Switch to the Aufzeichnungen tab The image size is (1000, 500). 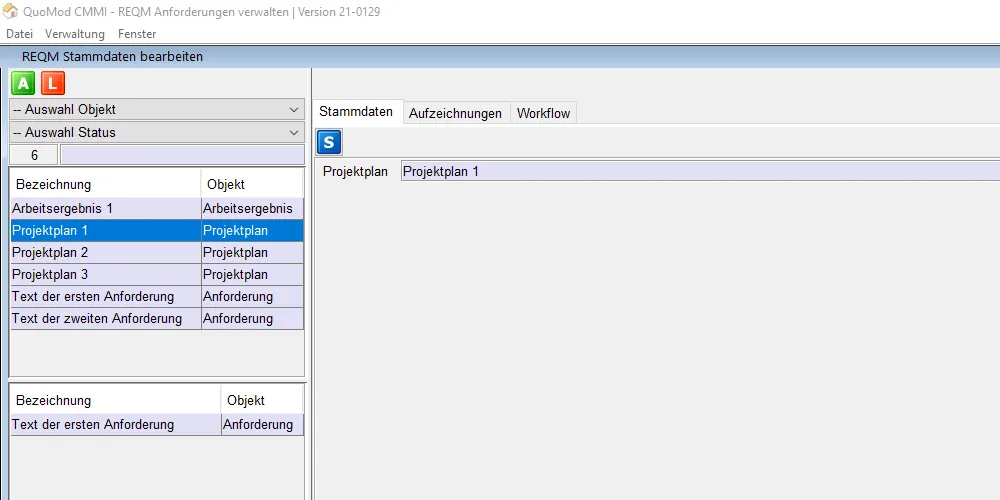point(455,113)
